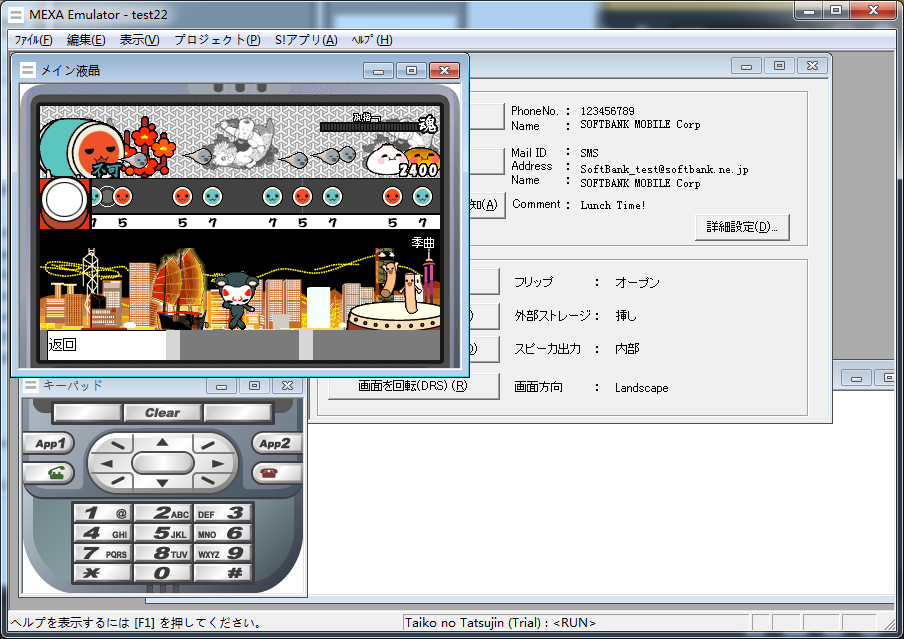The width and height of the screenshot is (904, 639).
Task: Click the red end-call phone key
Action: point(275,473)
